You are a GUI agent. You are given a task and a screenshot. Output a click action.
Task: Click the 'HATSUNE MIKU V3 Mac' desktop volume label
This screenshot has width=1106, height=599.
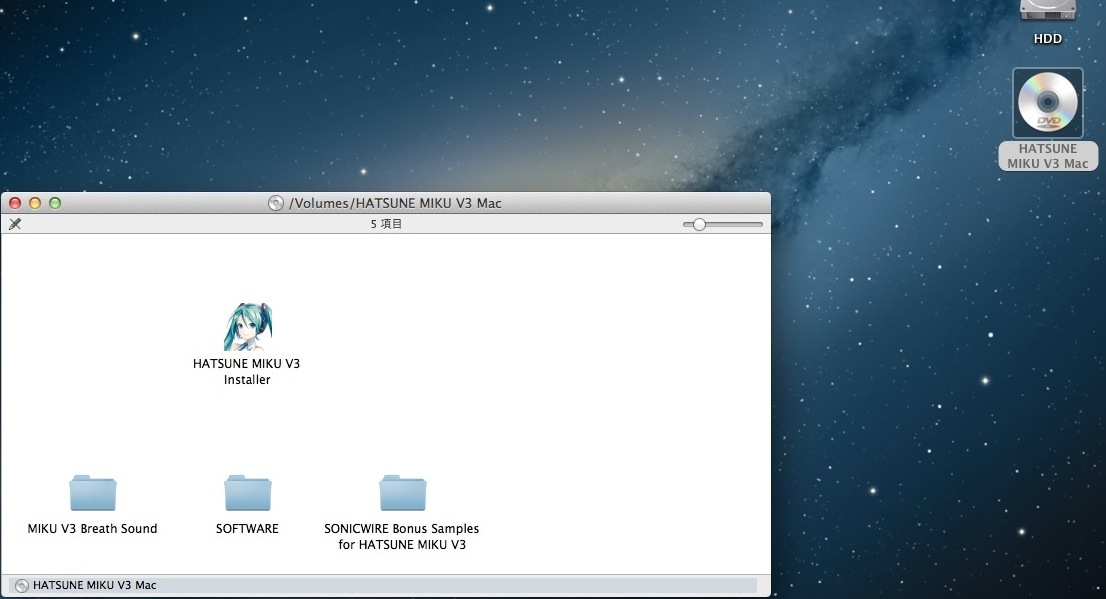point(1047,156)
